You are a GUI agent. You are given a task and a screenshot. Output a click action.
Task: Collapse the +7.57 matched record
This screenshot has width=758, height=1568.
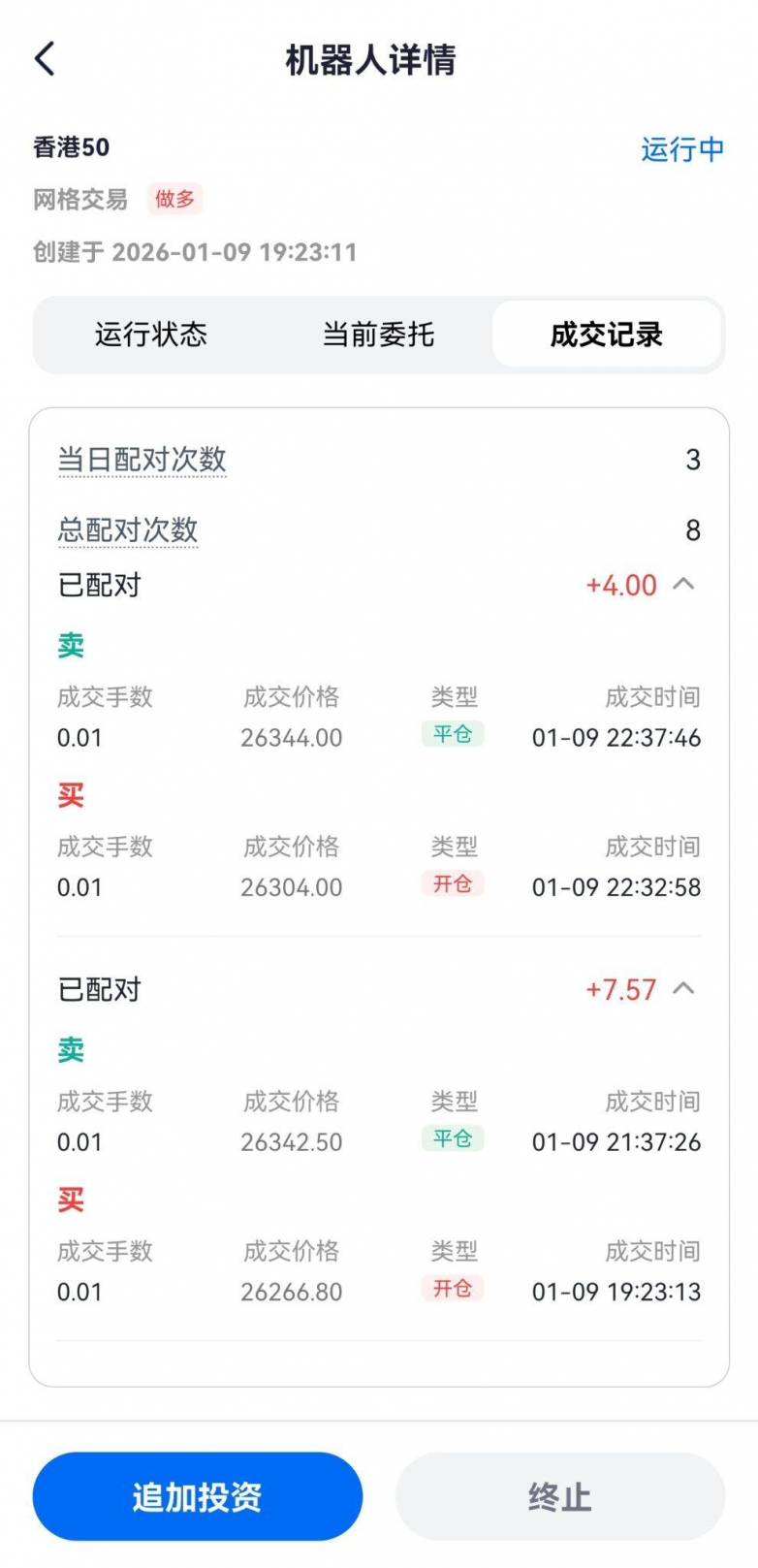point(683,988)
